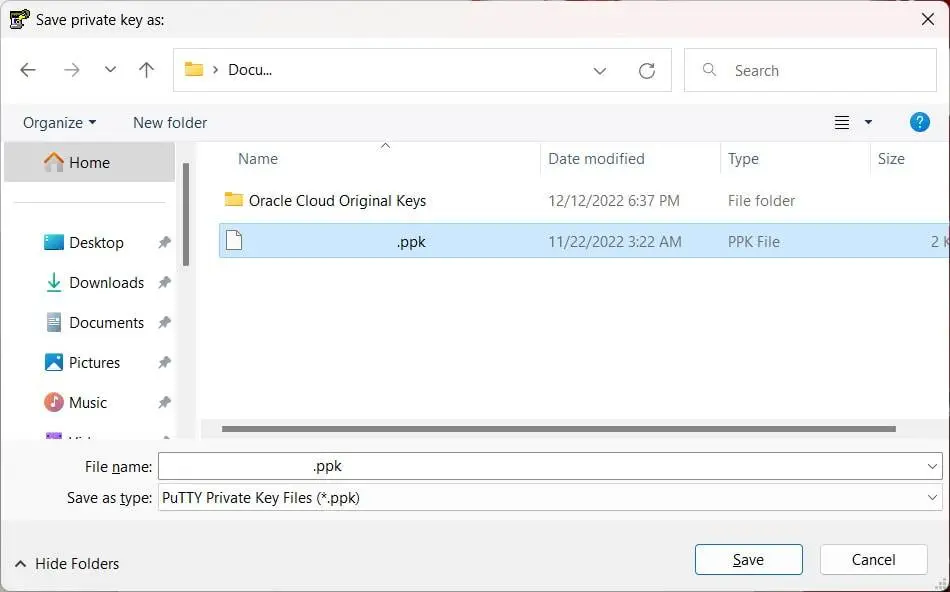The width and height of the screenshot is (950, 592).
Task: Open the help question mark icon
Action: pos(919,122)
